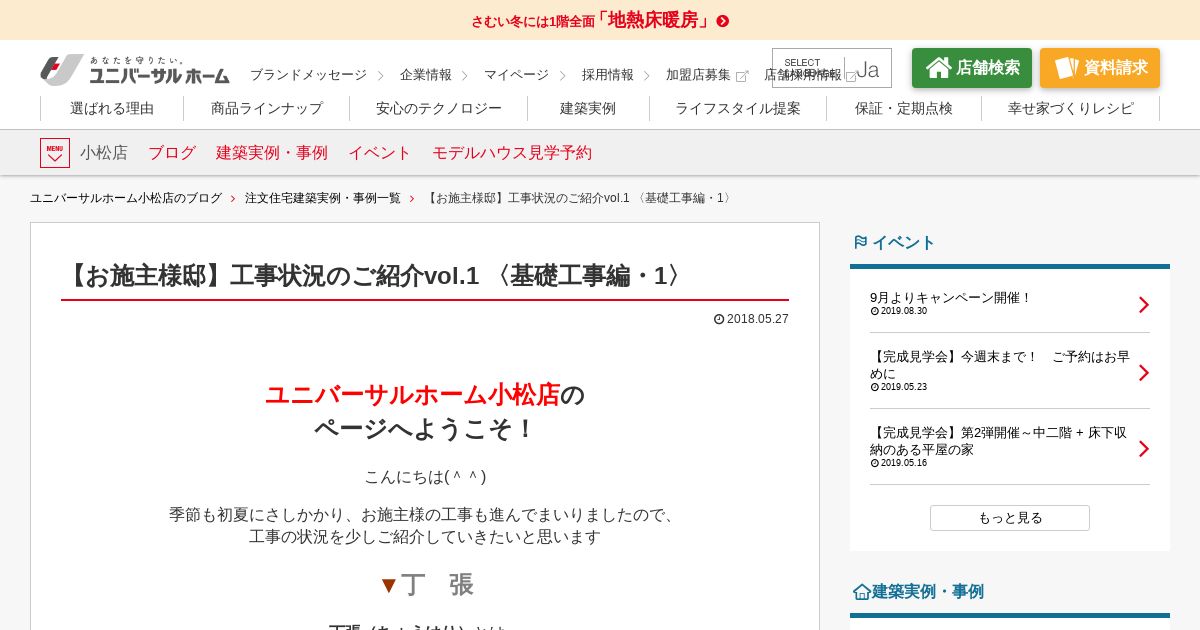The image size is (1200, 630).
Task: Select 幸せ家づくりレシピ menu item
Action: coord(1071,108)
